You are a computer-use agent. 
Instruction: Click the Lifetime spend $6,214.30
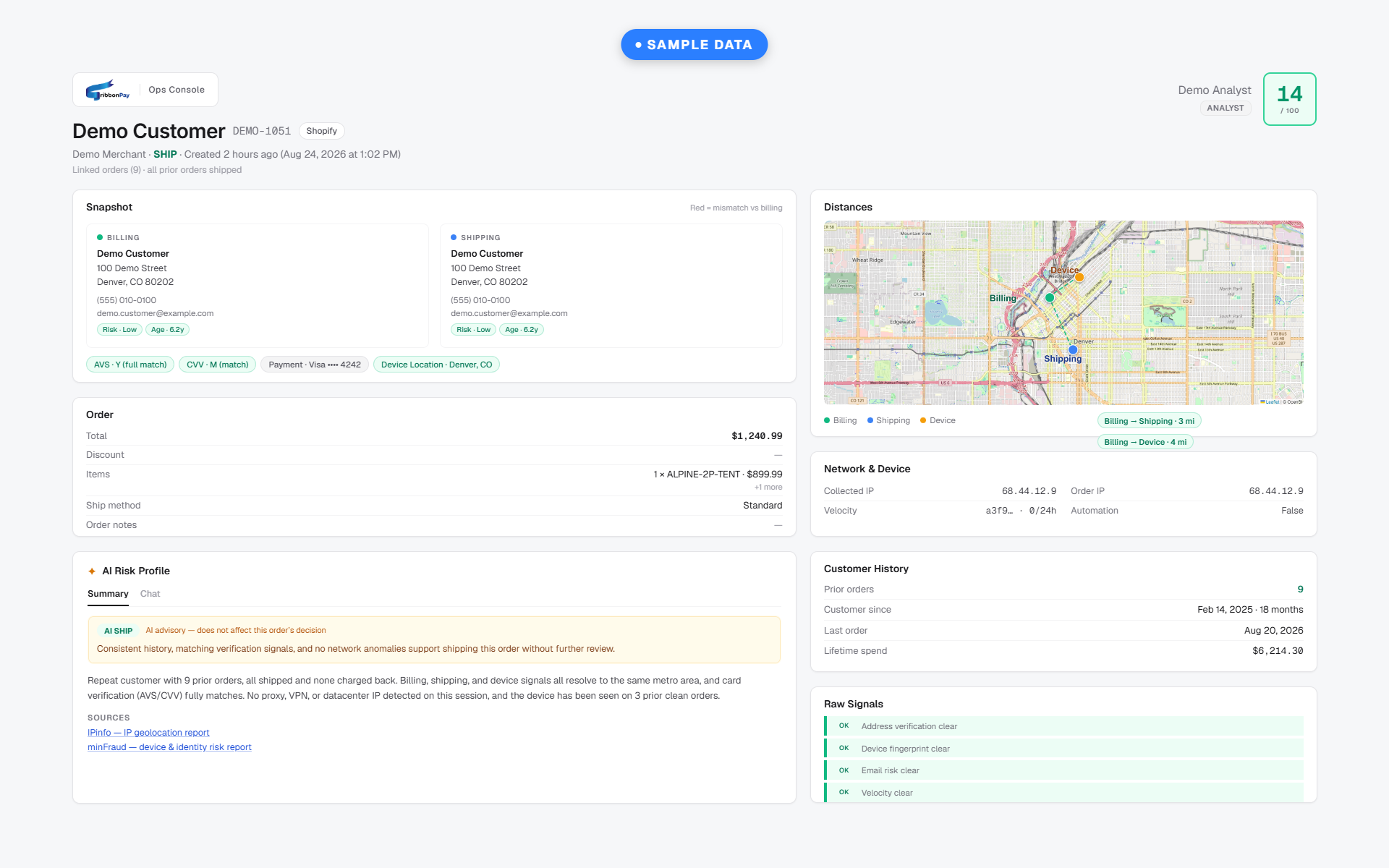(x=1278, y=651)
